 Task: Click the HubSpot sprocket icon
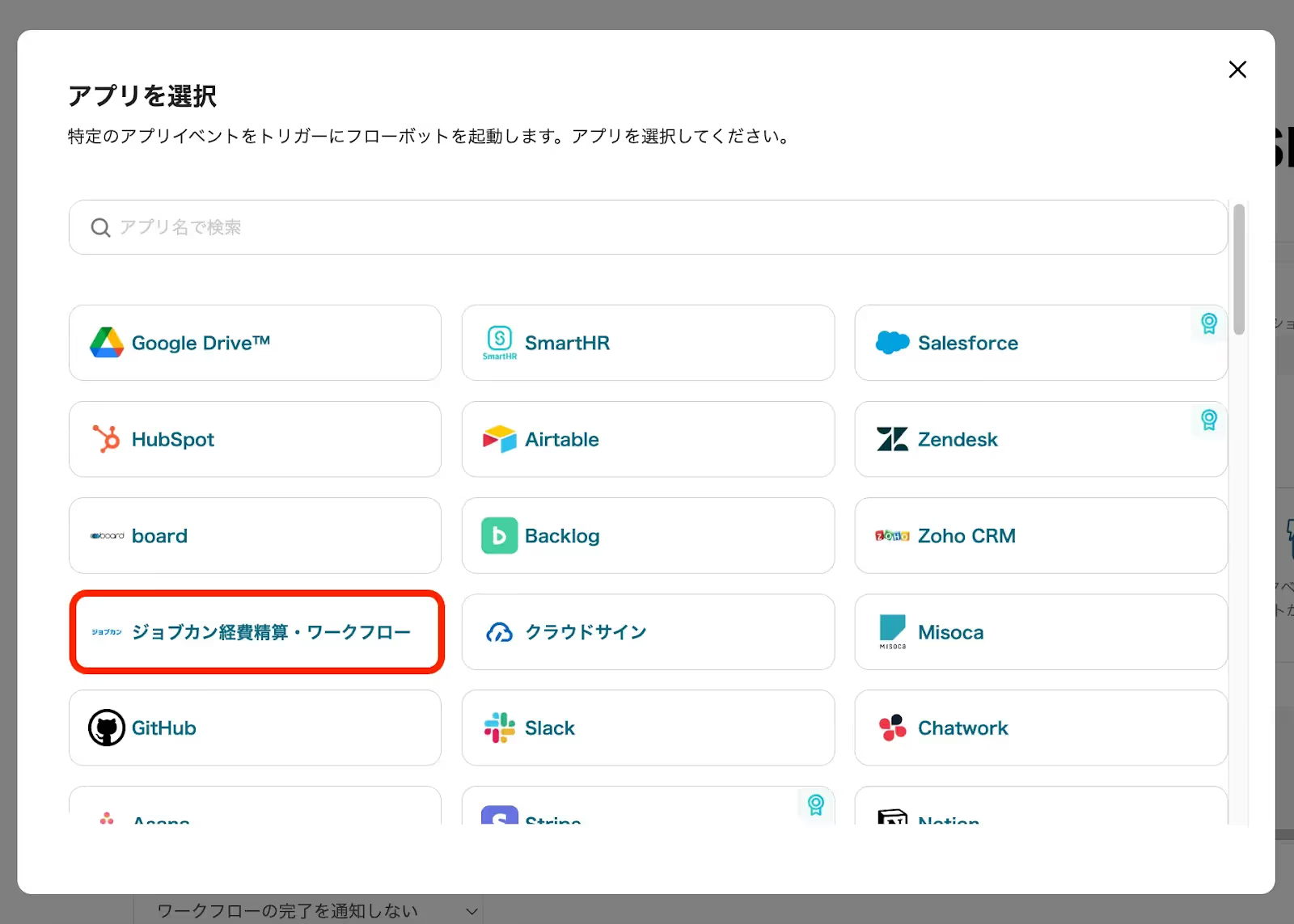[x=106, y=439]
